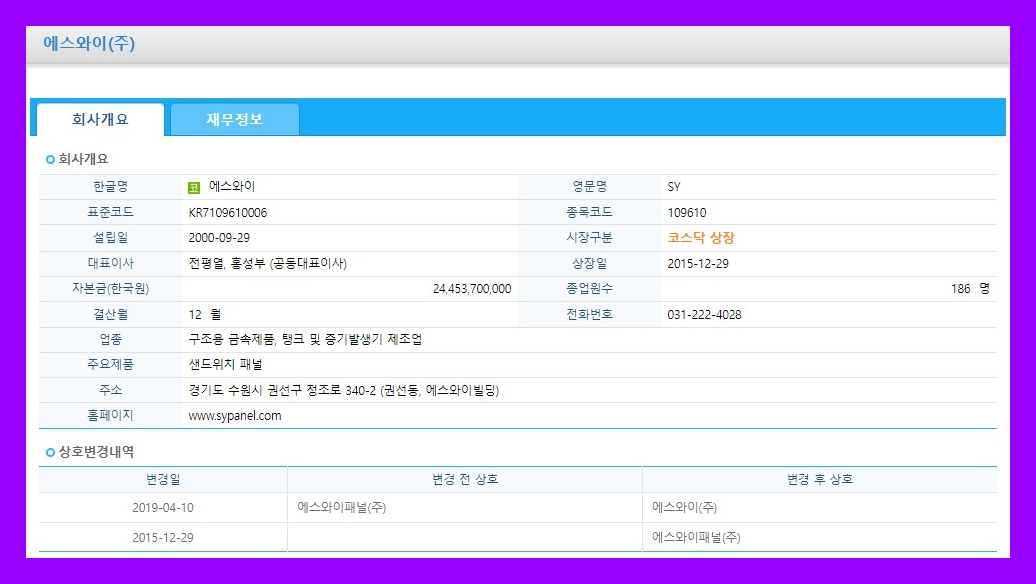Viewport: 1036px width, 584px height.
Task: Click the 코스닥 상장 market label
Action: click(x=700, y=238)
